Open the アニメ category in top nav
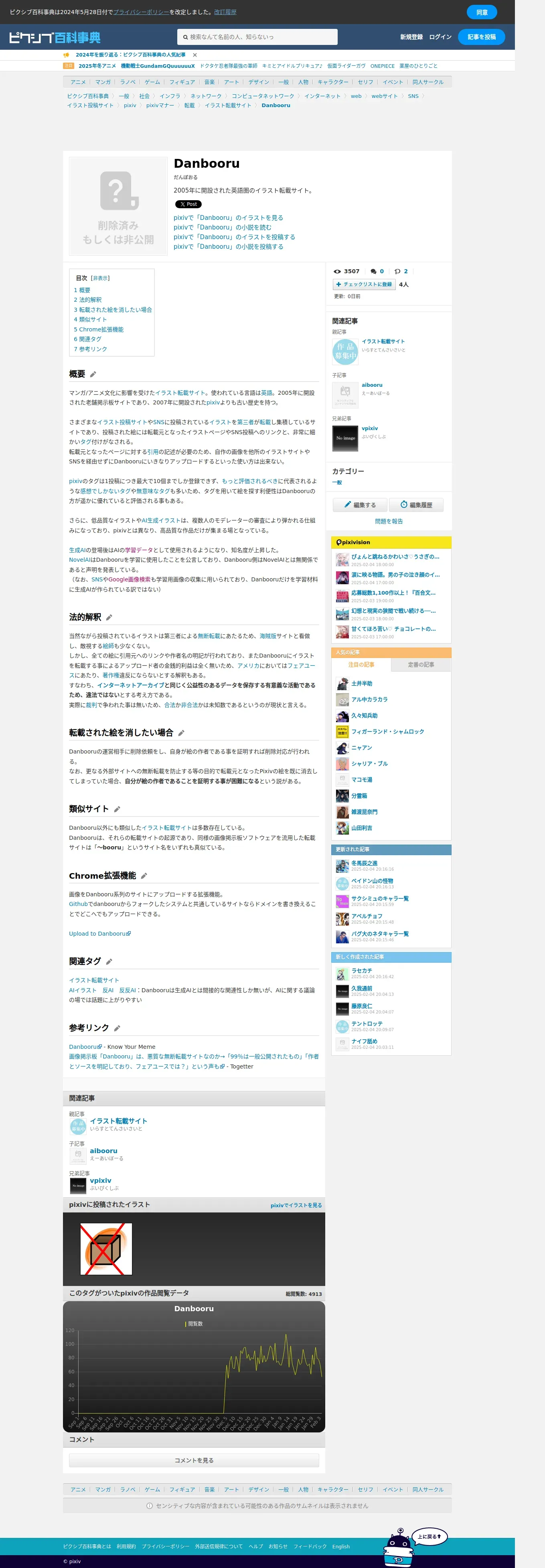545x1568 pixels. [78, 82]
